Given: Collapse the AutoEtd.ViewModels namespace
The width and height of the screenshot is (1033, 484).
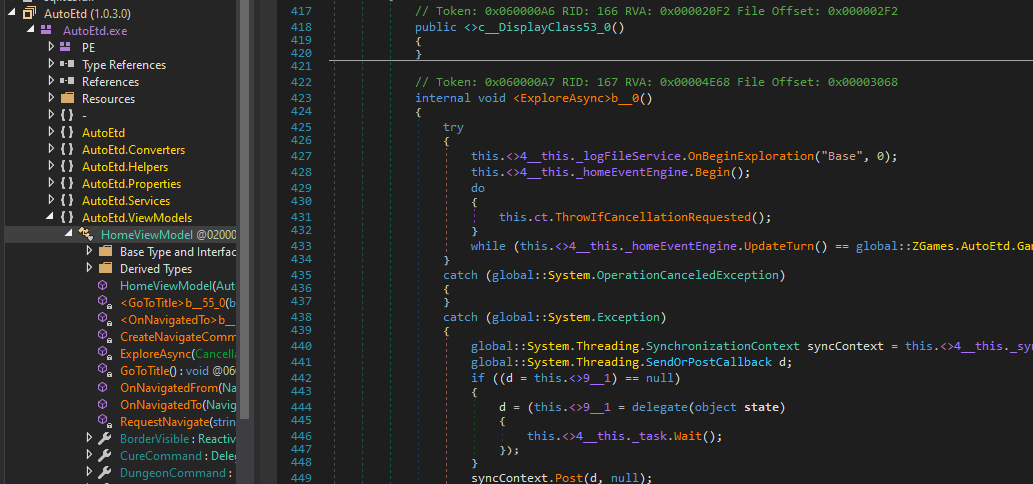Looking at the screenshot, I should 52,218.
